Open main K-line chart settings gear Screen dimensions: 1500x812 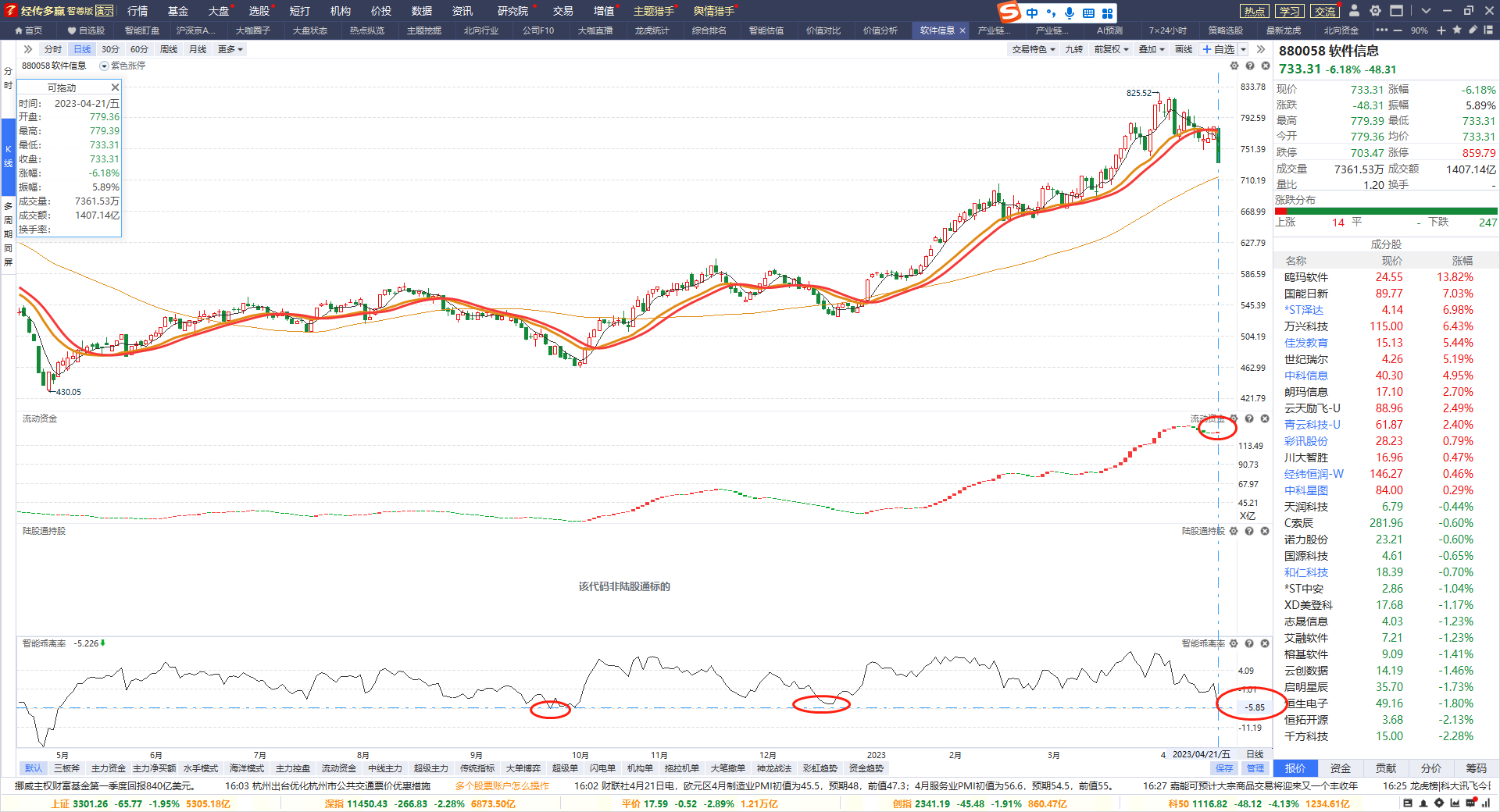pos(1234,66)
